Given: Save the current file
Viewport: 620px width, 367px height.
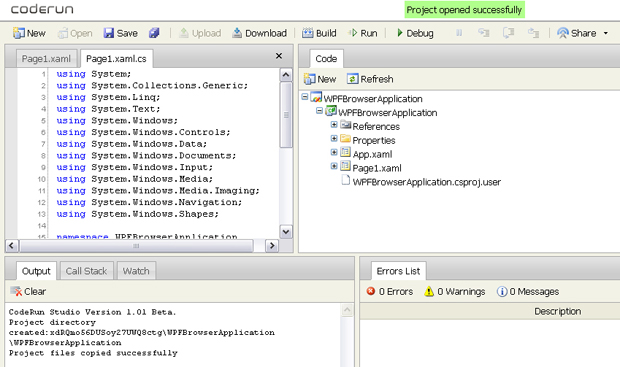Looking at the screenshot, I should (x=120, y=33).
